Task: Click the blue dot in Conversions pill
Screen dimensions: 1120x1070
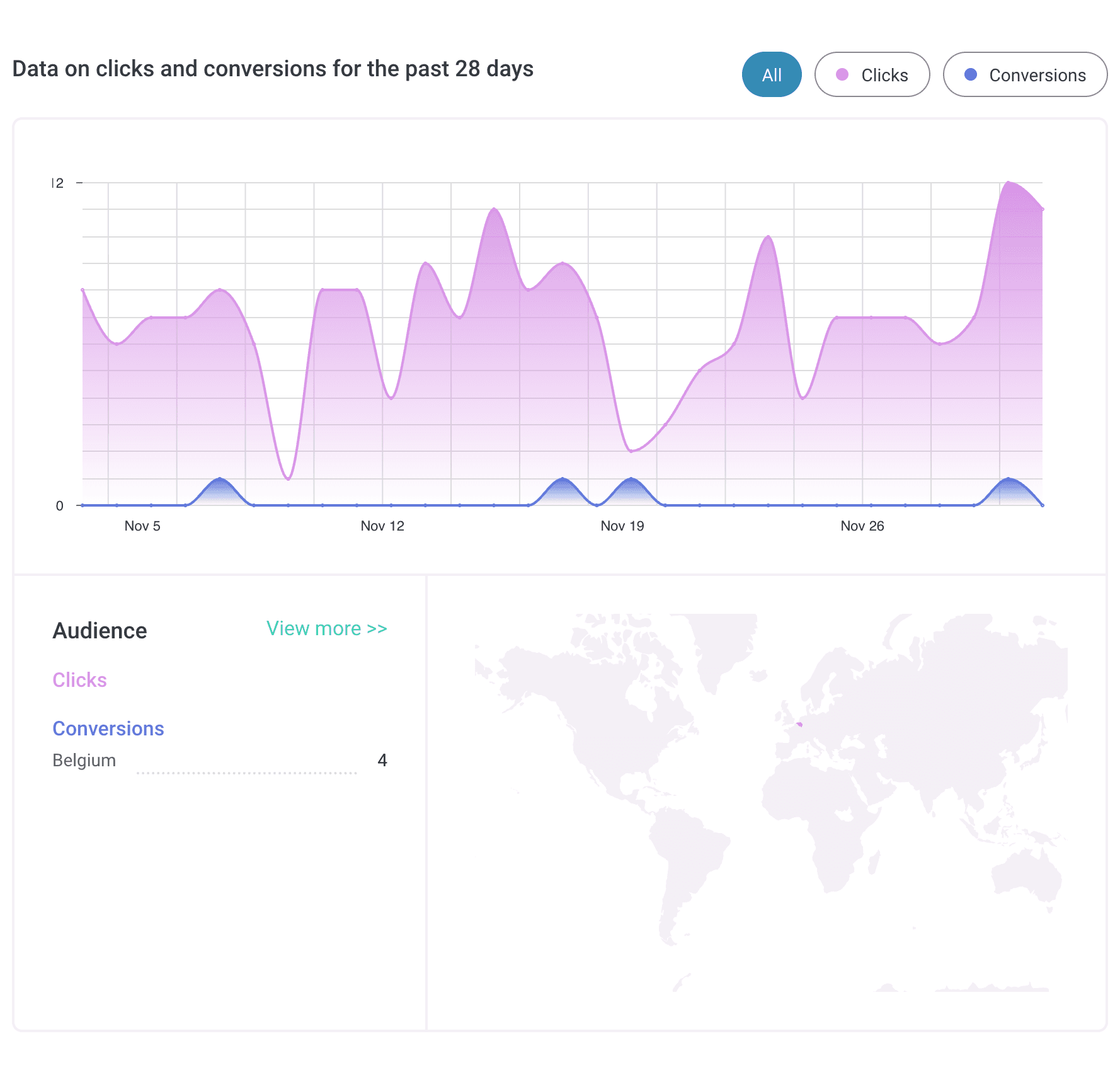Action: 971,74
